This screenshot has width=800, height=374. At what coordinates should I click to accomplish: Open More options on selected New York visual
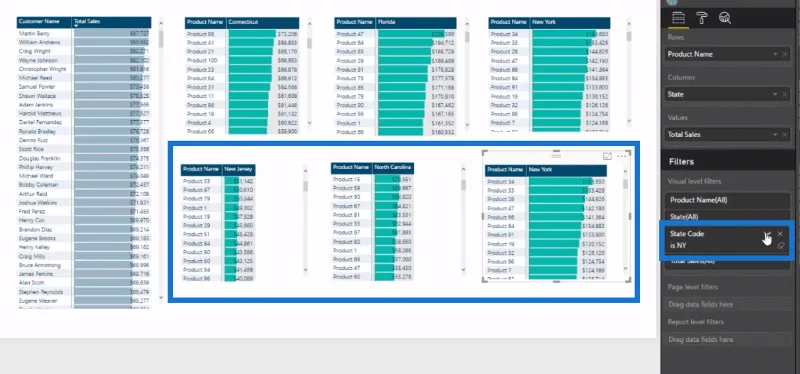coord(621,157)
